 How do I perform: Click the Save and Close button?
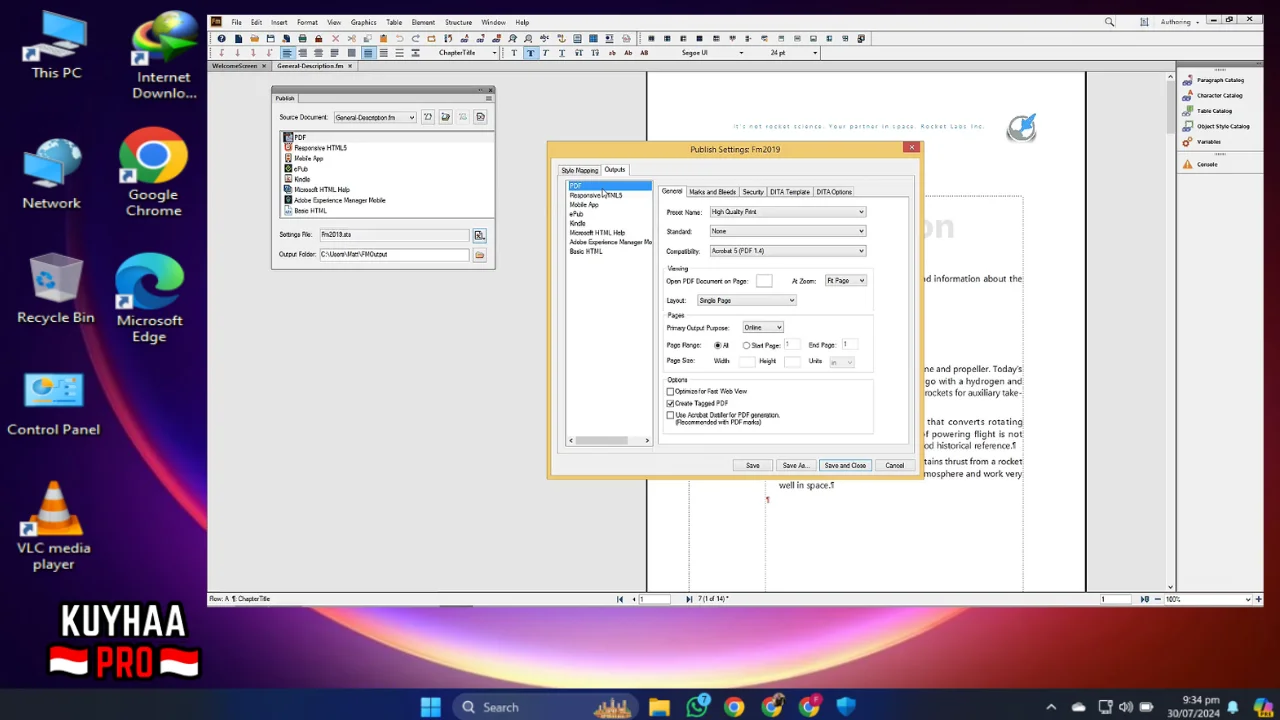coord(845,465)
